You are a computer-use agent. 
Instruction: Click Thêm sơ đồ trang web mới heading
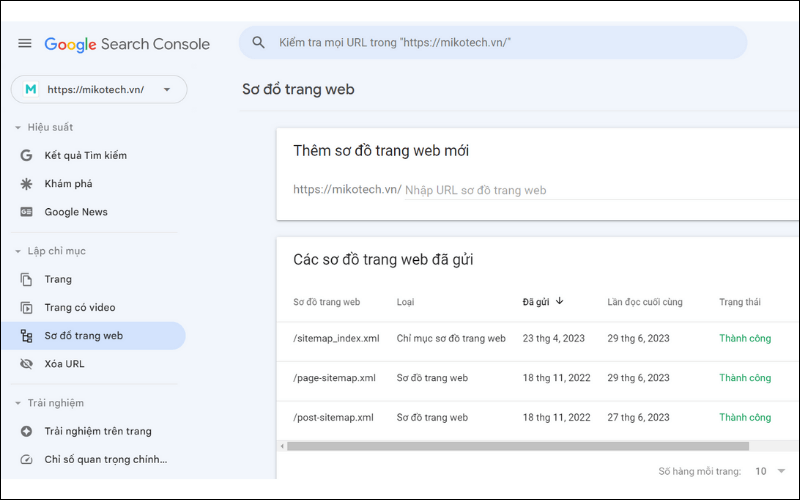coord(381,151)
